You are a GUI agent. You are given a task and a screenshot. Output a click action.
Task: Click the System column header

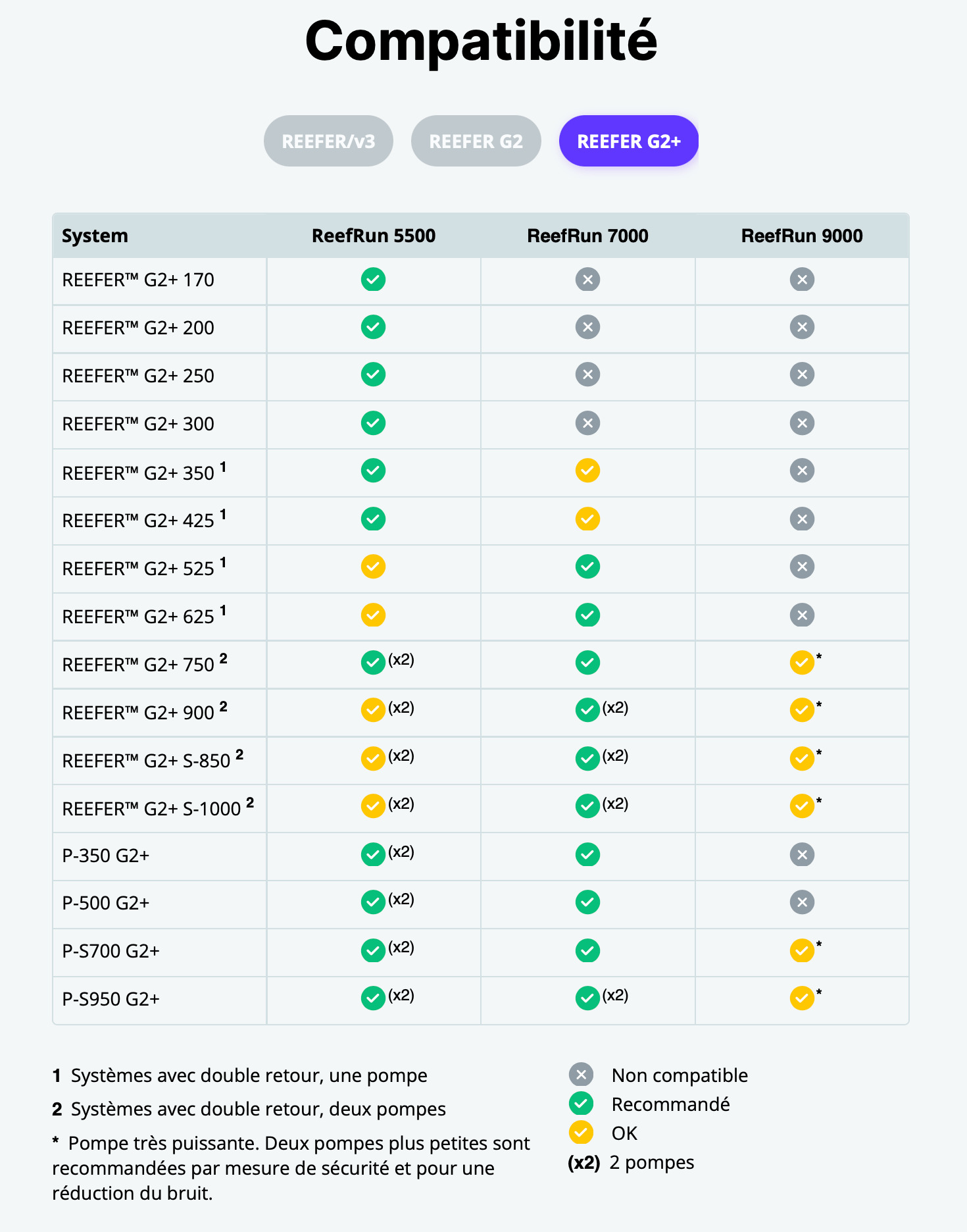click(95, 236)
